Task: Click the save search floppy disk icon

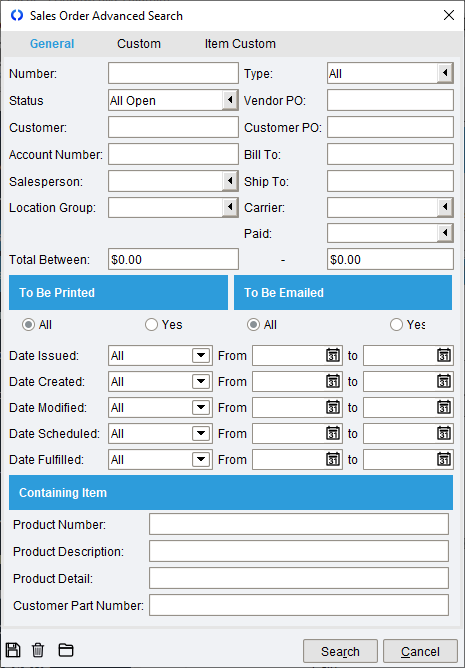Action: (13, 650)
